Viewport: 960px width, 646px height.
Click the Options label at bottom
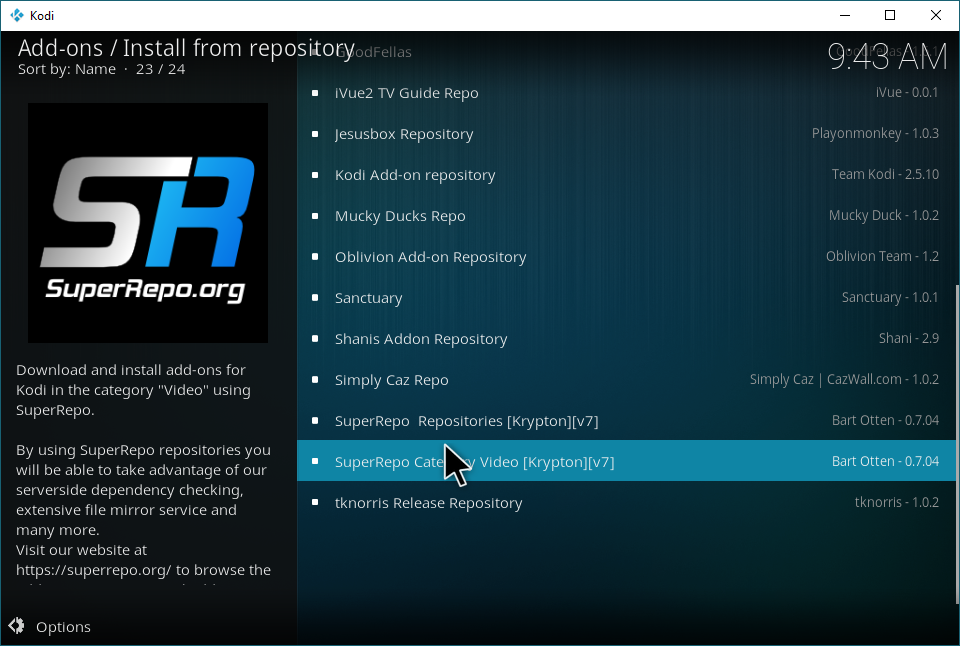pyautogui.click(x=63, y=627)
